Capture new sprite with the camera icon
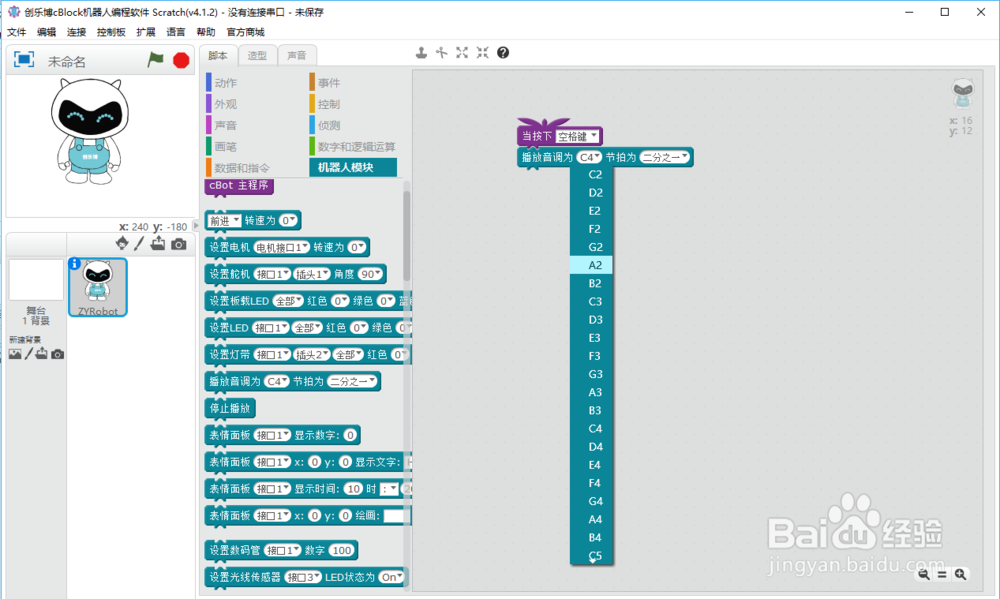1000x599 pixels. click(180, 243)
